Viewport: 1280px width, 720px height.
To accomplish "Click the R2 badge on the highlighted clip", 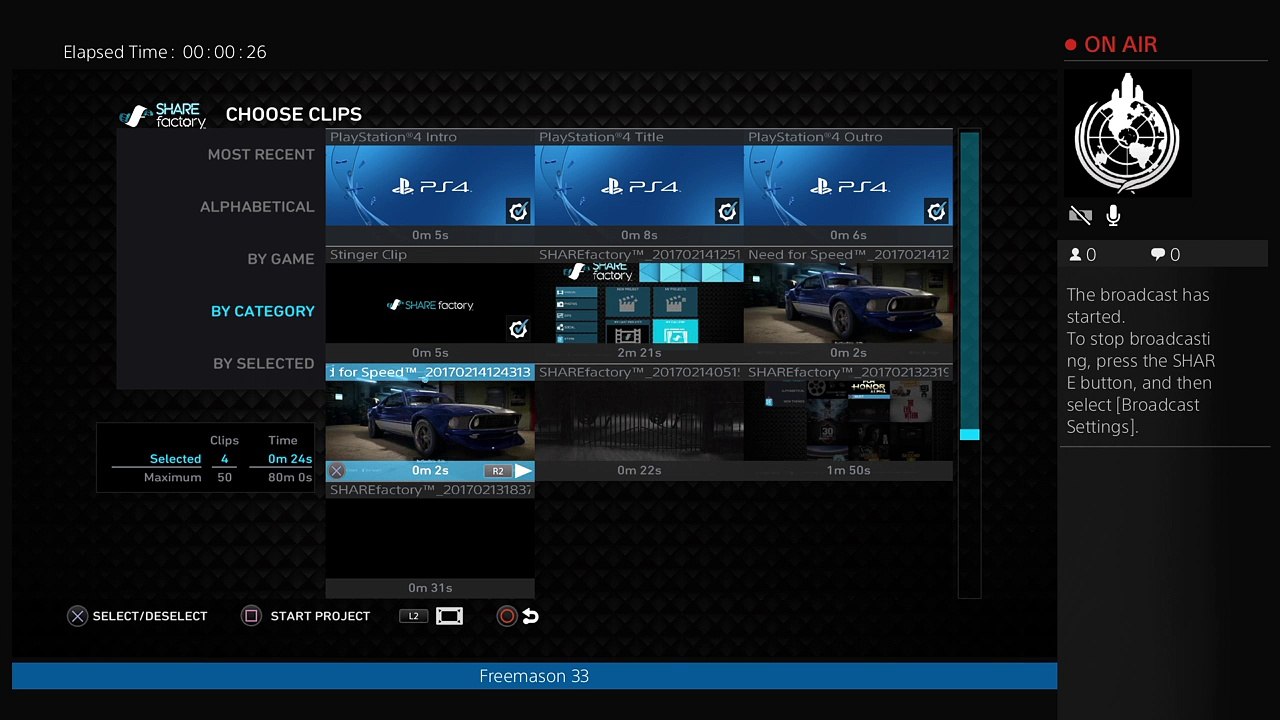I will (497, 471).
